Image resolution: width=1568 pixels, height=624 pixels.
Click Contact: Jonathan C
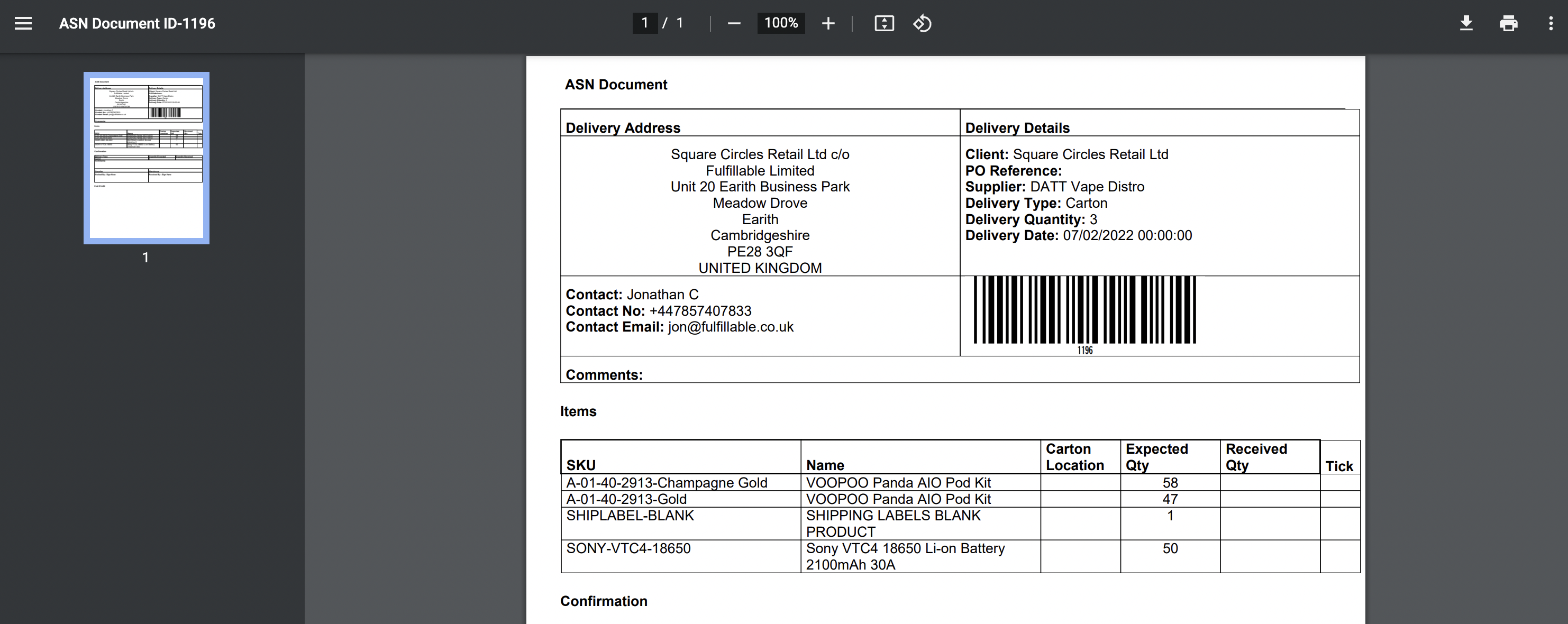tap(632, 295)
